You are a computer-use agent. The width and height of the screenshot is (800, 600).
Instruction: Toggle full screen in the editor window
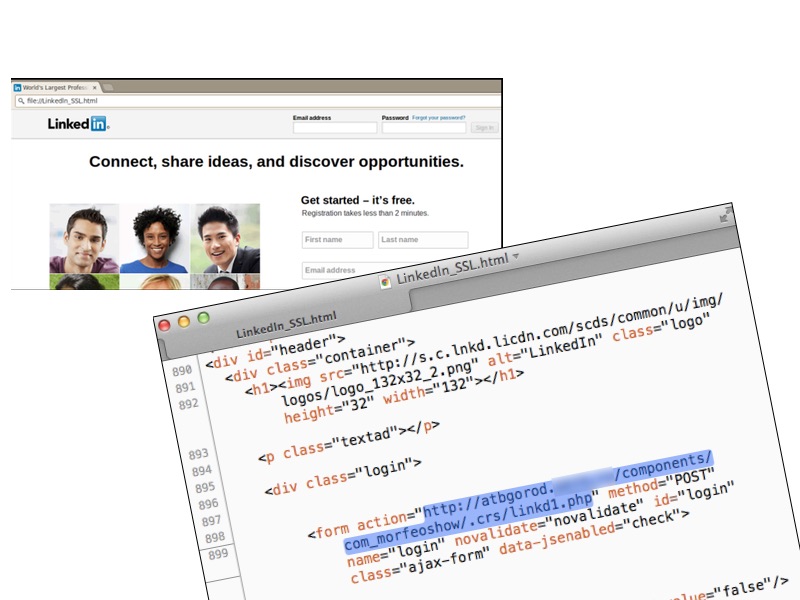click(723, 217)
